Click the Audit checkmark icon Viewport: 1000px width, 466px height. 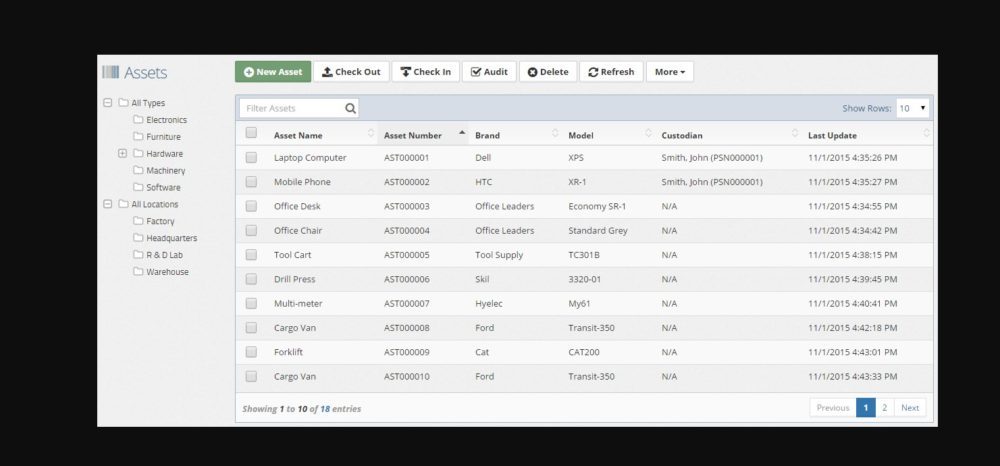476,72
